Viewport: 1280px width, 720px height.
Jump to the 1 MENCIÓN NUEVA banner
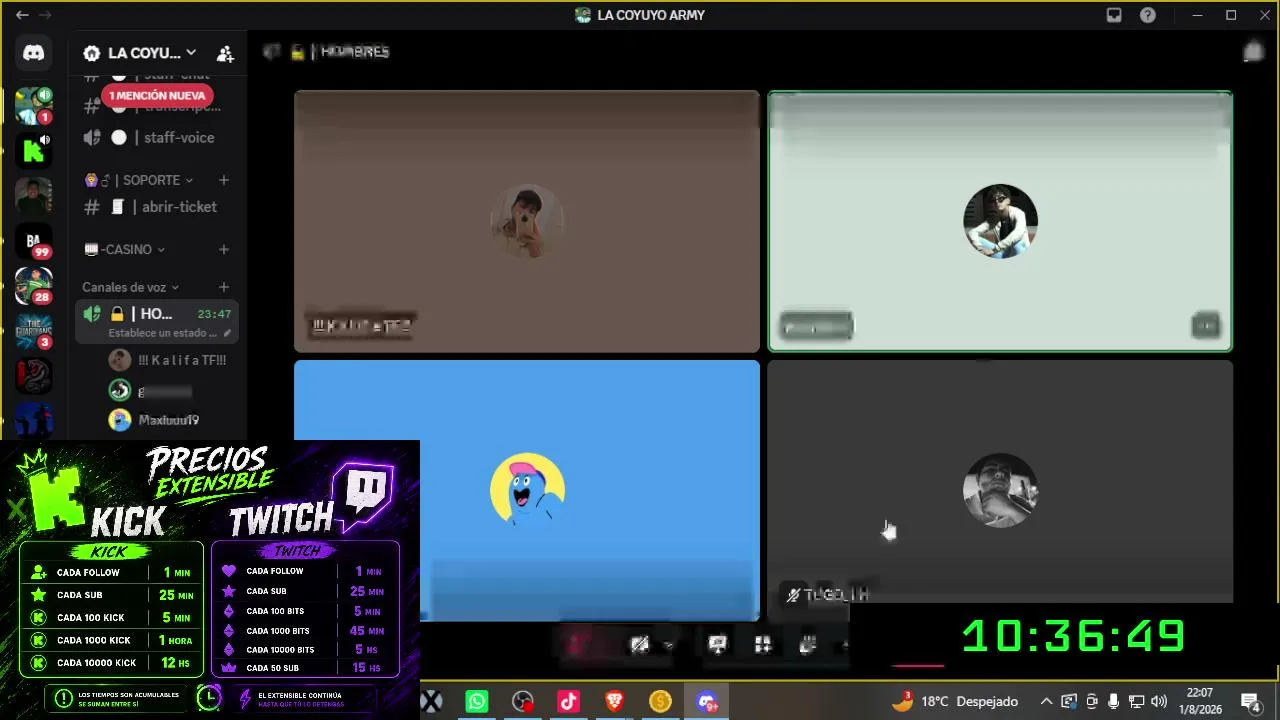tap(157, 96)
